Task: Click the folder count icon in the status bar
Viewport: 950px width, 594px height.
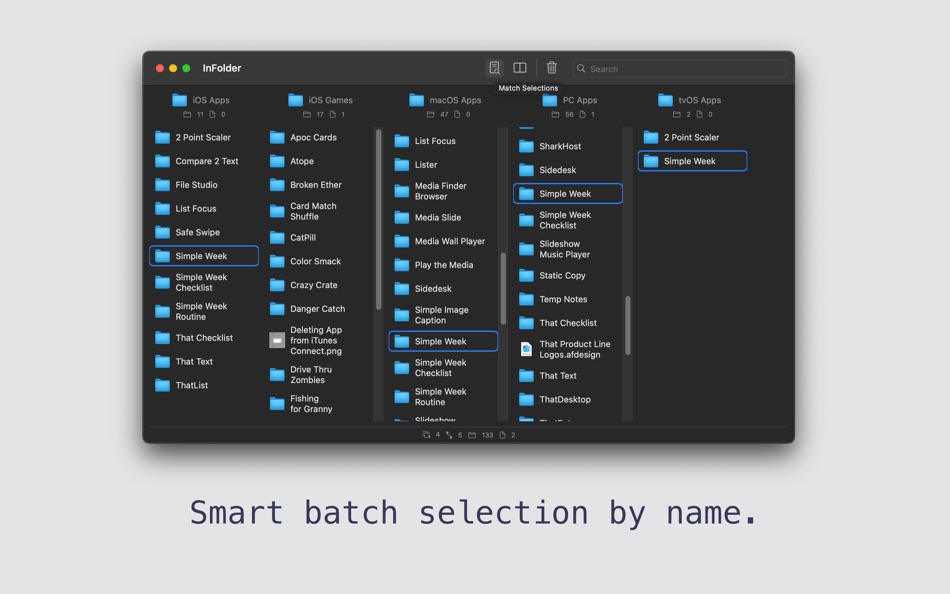Action: click(x=472, y=435)
